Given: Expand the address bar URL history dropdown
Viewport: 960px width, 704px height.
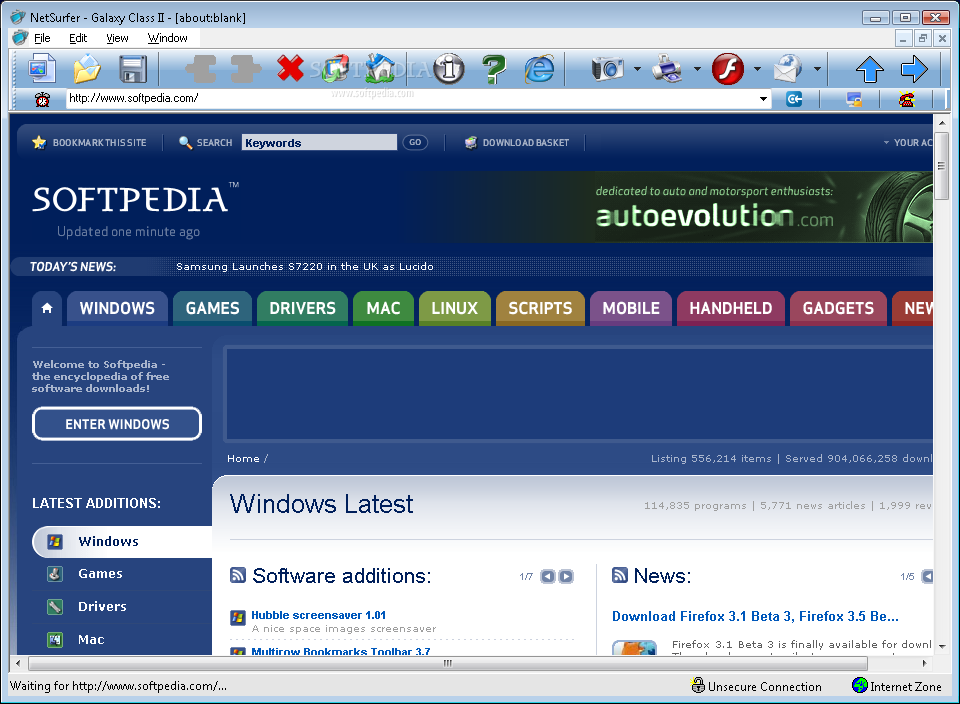Looking at the screenshot, I should (763, 99).
